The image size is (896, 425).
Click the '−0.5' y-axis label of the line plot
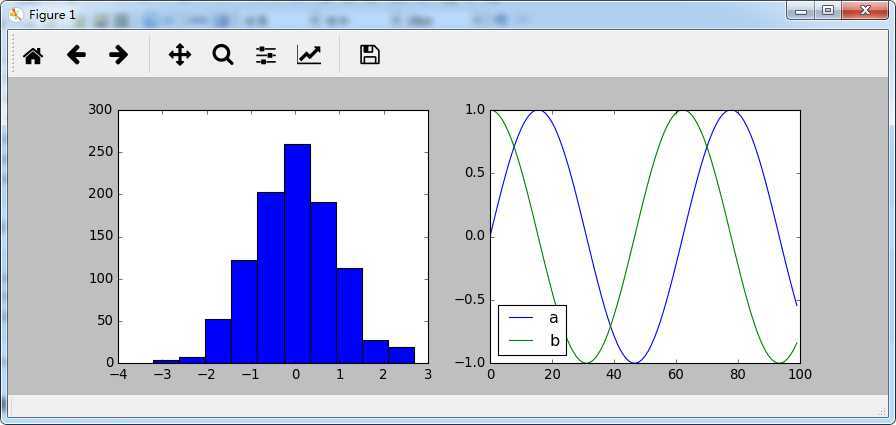click(470, 300)
